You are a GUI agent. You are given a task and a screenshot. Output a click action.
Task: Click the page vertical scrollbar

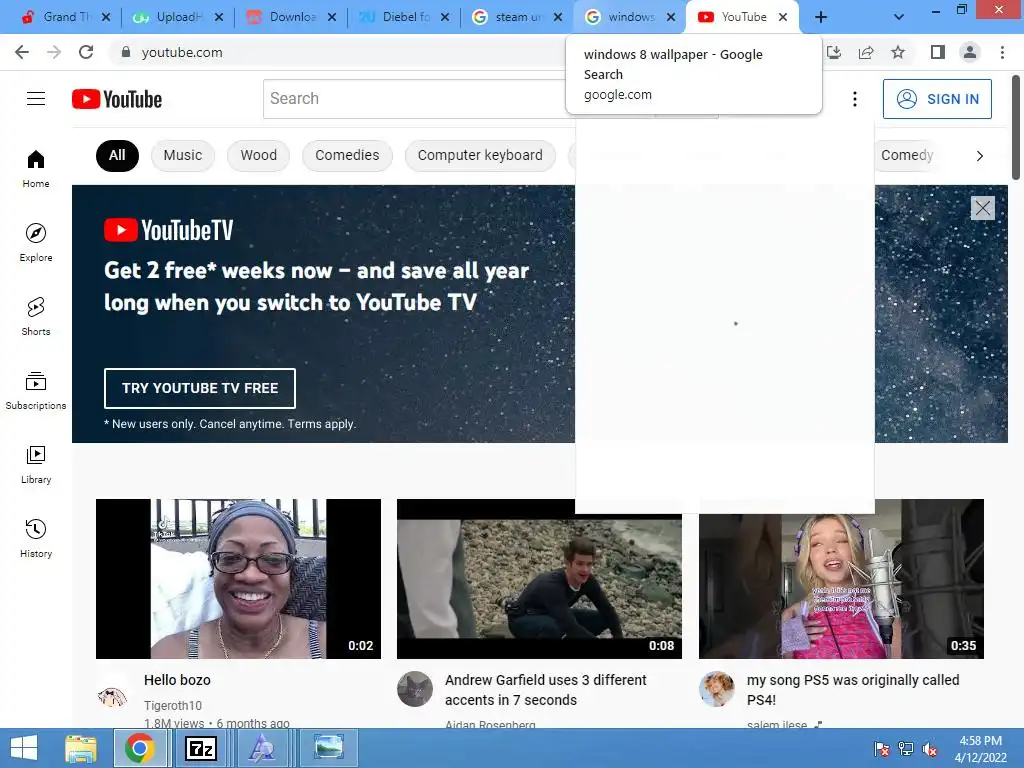click(x=1016, y=129)
